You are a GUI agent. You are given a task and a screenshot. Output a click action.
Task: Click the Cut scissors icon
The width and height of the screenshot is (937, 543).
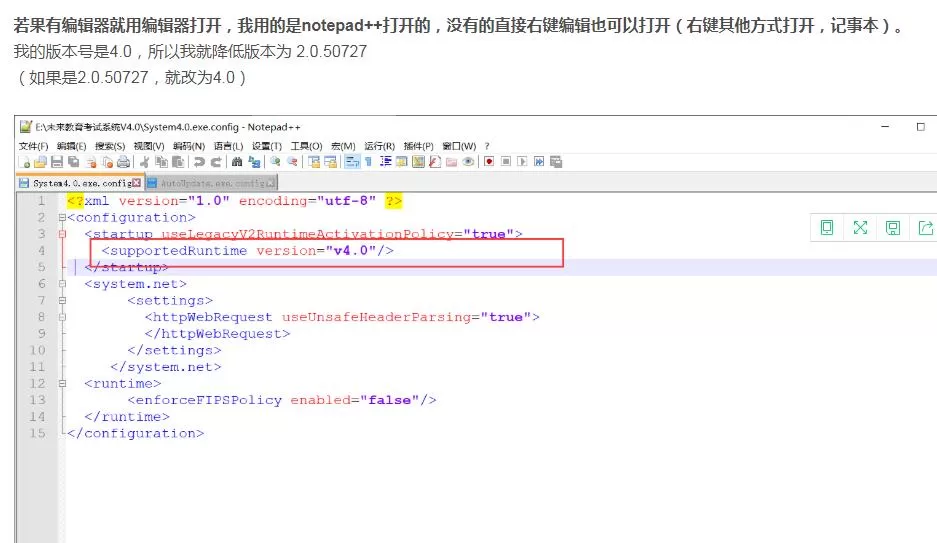click(x=145, y=162)
